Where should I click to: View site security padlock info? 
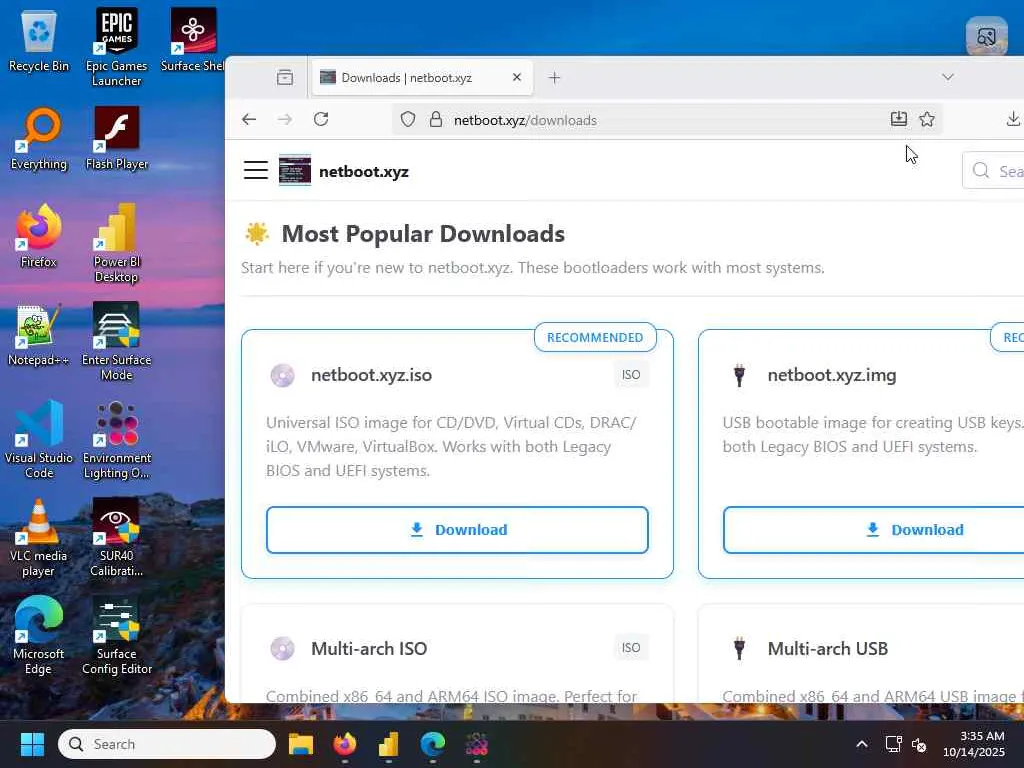[x=436, y=120]
